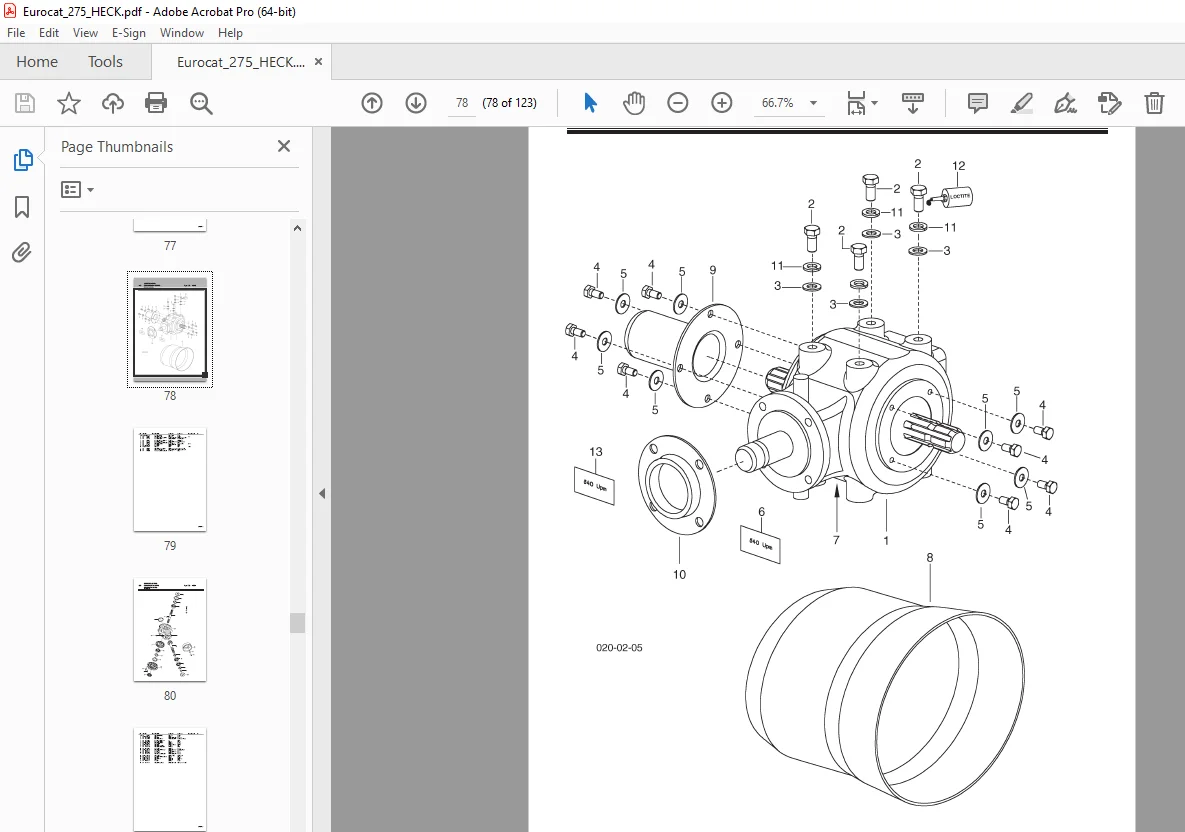Screen dimensions: 1185x832
Task: Close the Eurocat_275_HECK document tab
Action: coord(318,61)
